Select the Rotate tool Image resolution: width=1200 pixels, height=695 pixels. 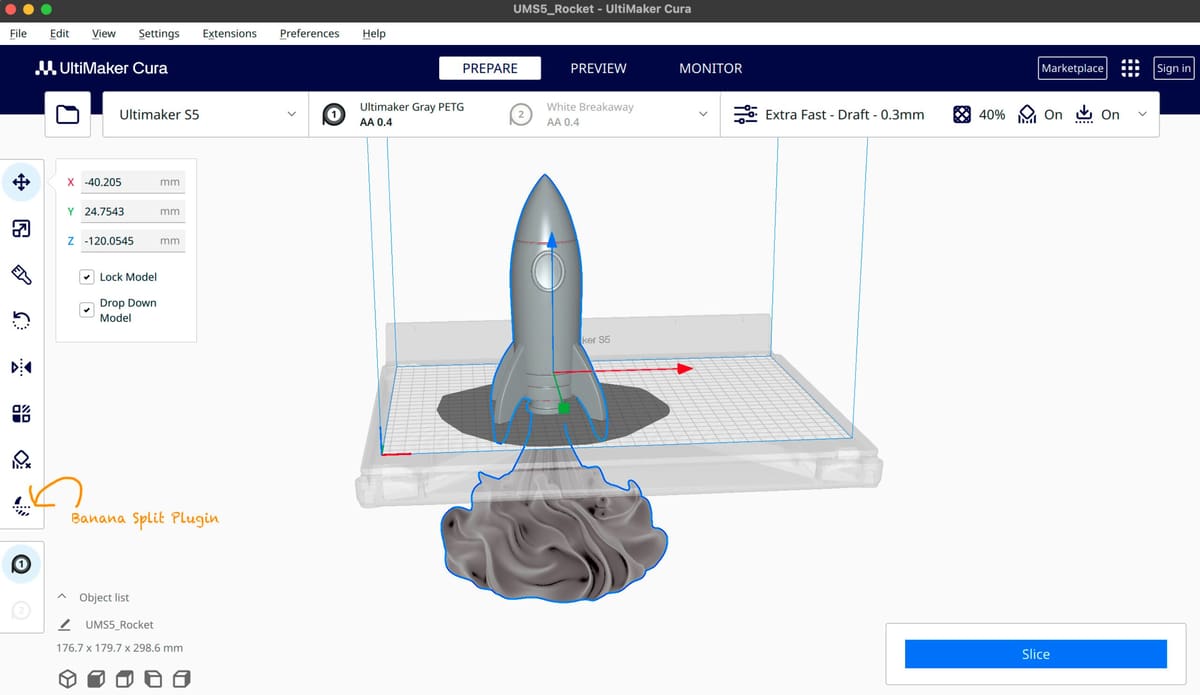[x=21, y=321]
